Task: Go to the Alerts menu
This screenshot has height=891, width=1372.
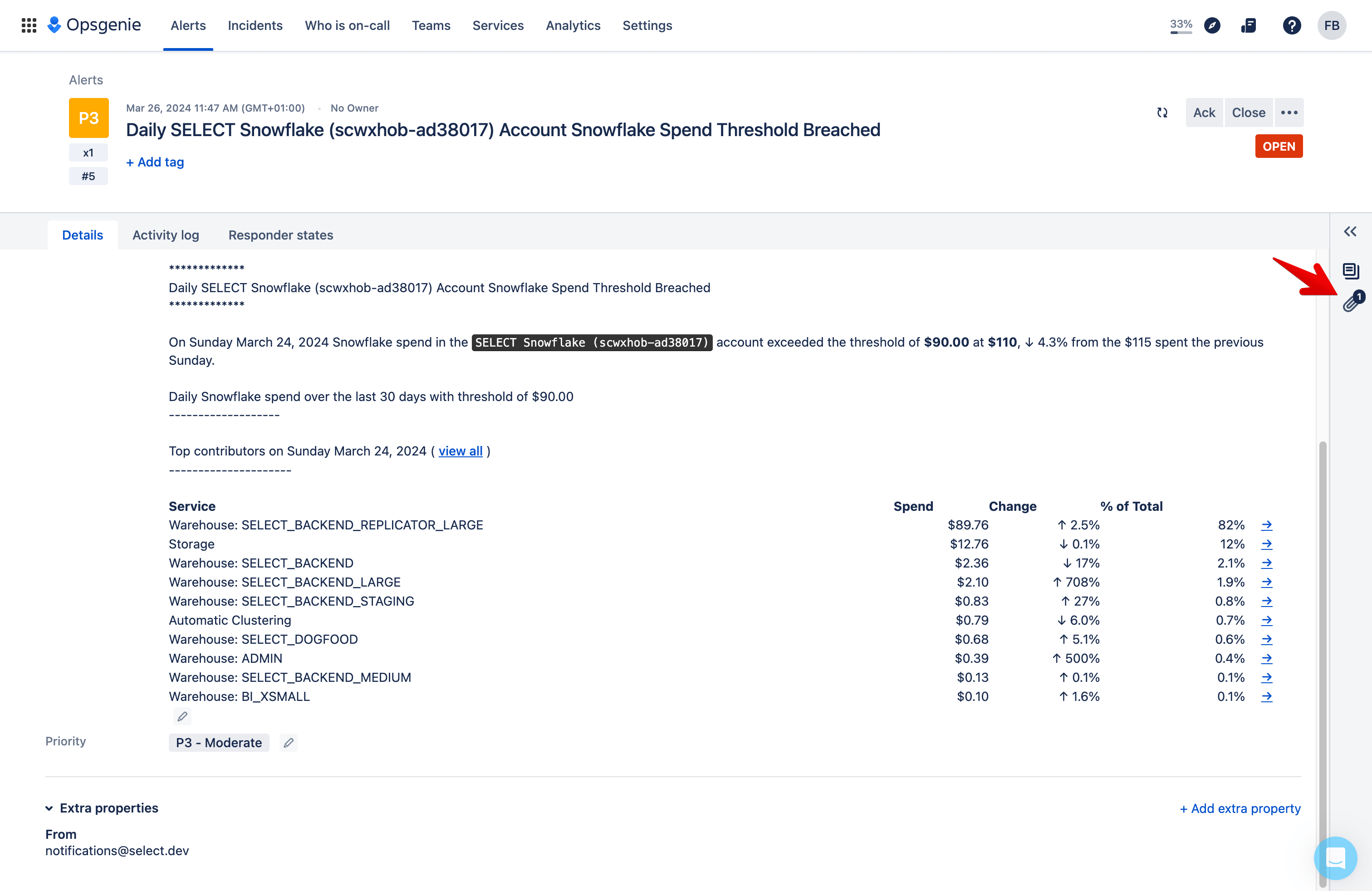Action: (188, 25)
